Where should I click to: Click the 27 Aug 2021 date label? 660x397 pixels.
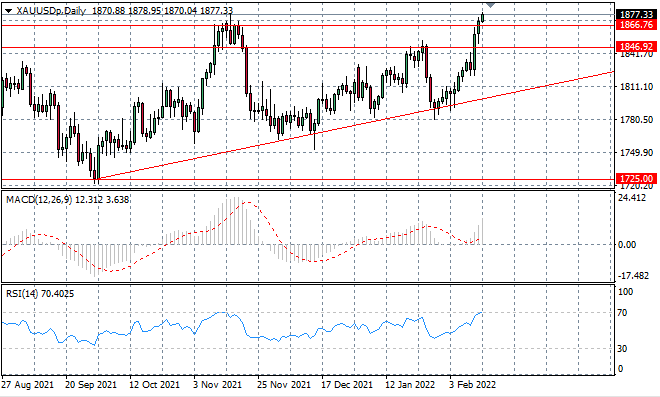point(27,384)
